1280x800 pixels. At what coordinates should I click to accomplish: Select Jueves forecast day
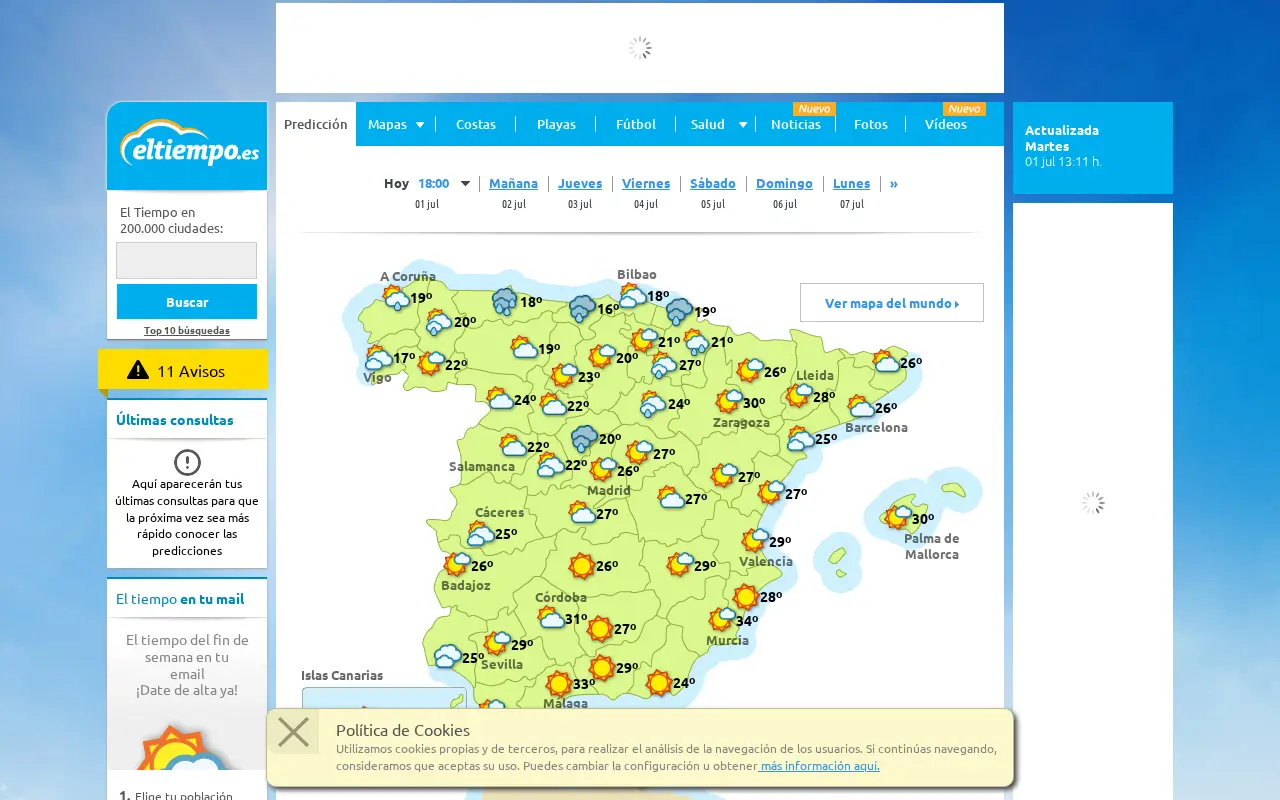coord(580,183)
